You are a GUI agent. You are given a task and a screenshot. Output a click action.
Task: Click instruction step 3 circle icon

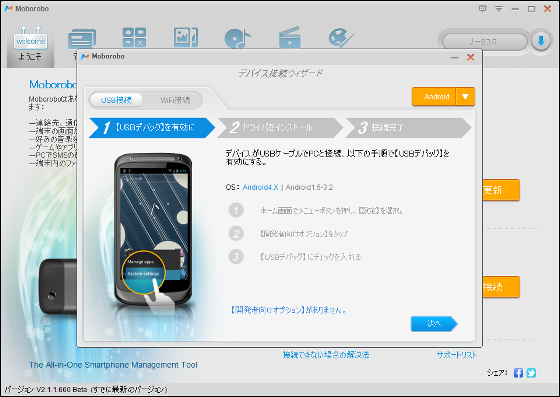(236, 257)
